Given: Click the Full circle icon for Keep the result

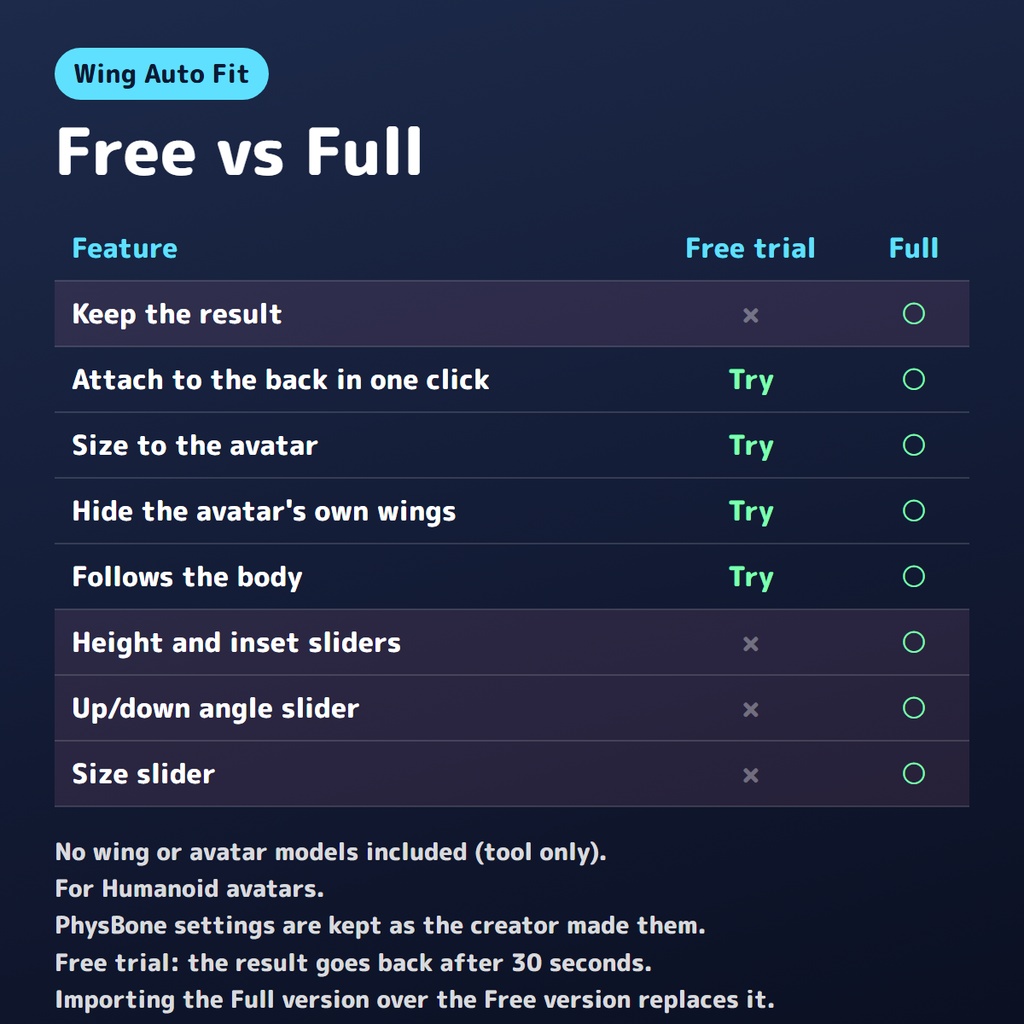Looking at the screenshot, I should coord(913,313).
